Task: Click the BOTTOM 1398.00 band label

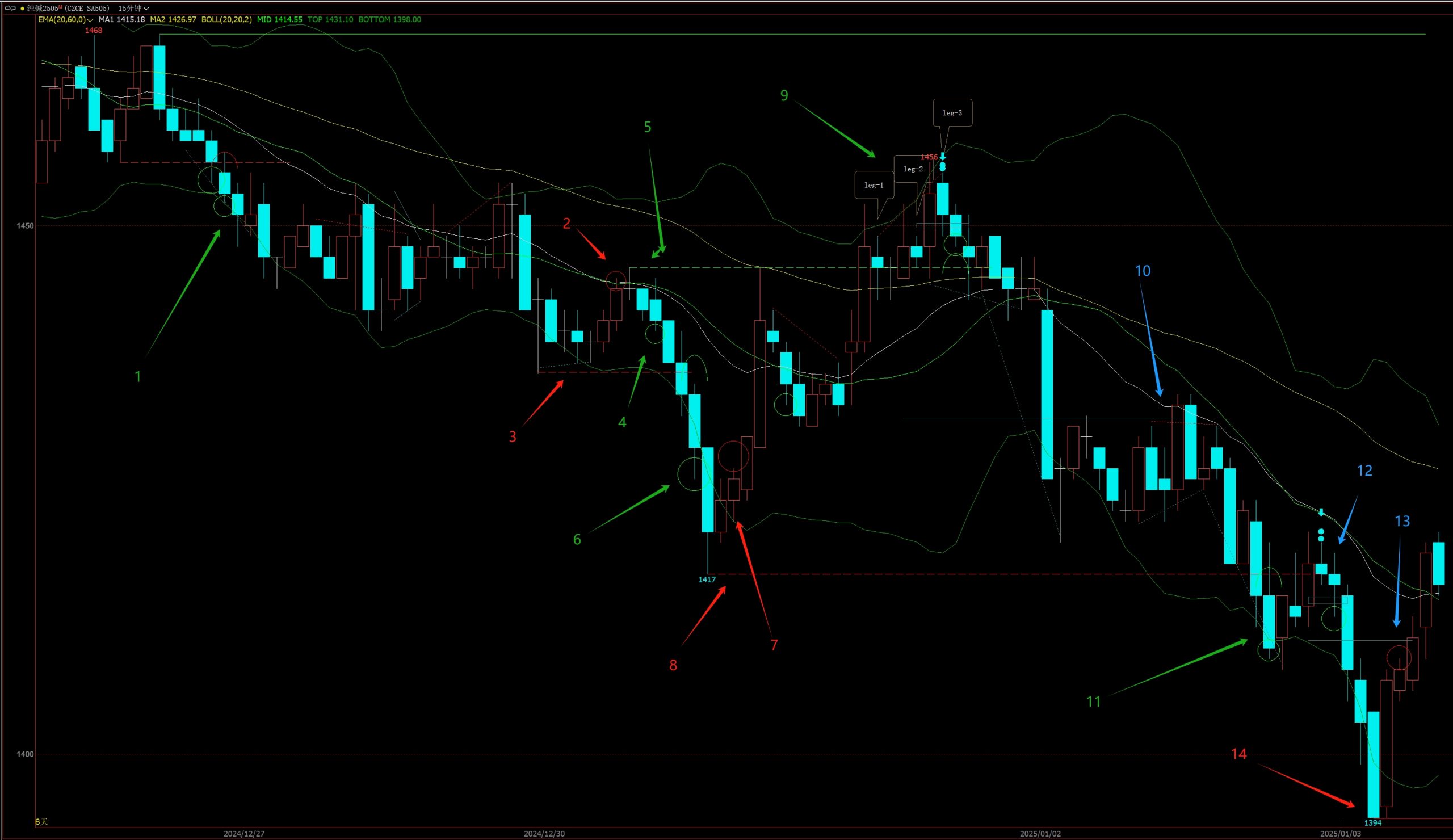Action: click(x=389, y=20)
